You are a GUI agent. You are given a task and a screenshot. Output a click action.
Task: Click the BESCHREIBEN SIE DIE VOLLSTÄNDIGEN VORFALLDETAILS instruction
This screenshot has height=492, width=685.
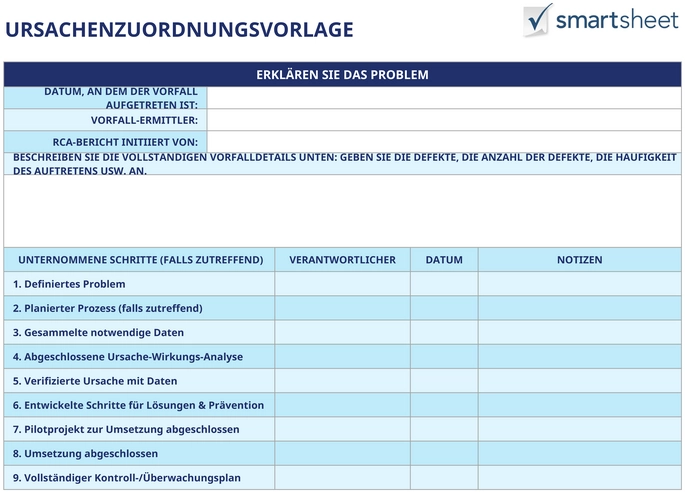[344, 164]
